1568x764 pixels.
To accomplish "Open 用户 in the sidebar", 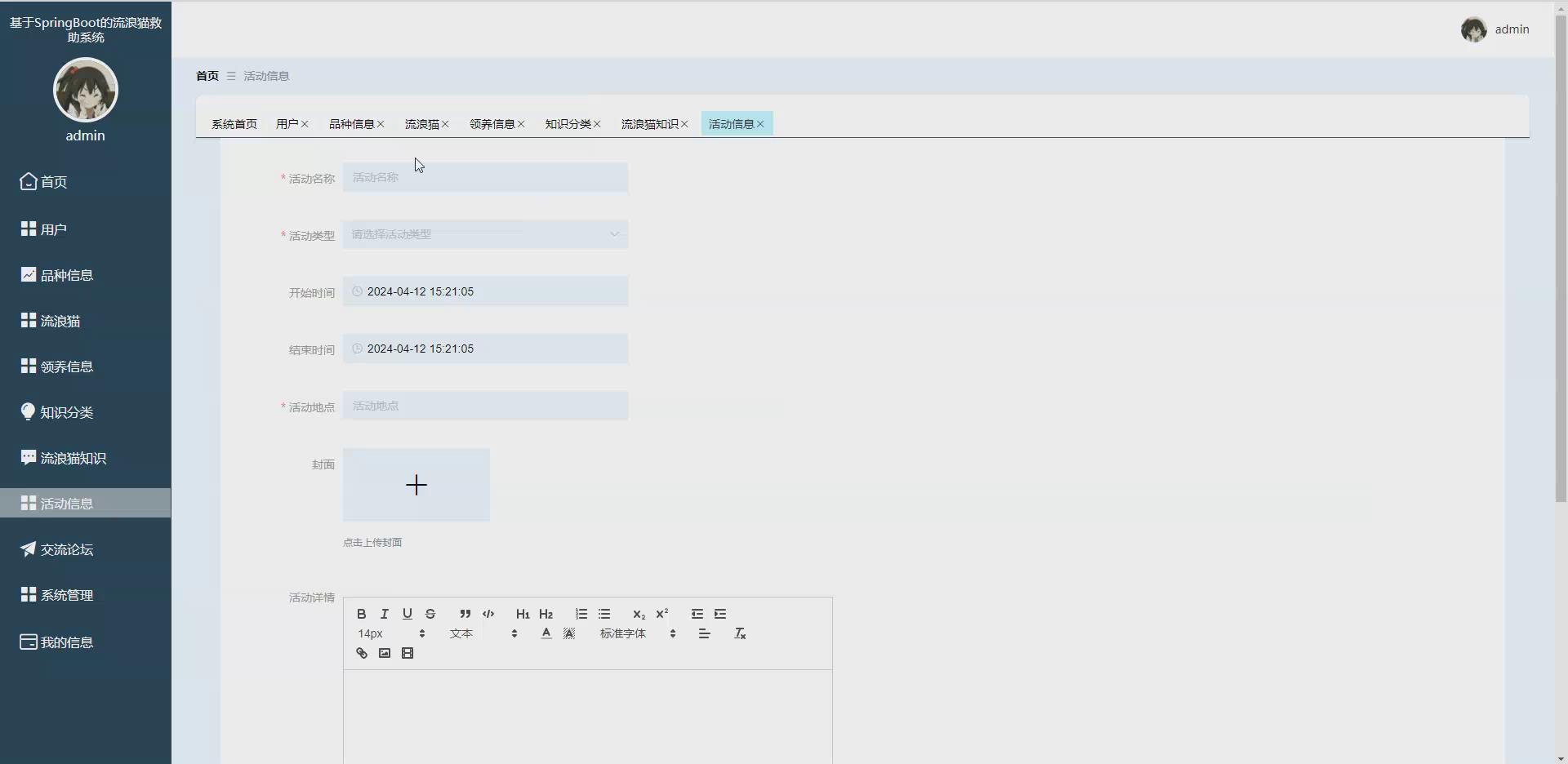I will click(x=86, y=229).
